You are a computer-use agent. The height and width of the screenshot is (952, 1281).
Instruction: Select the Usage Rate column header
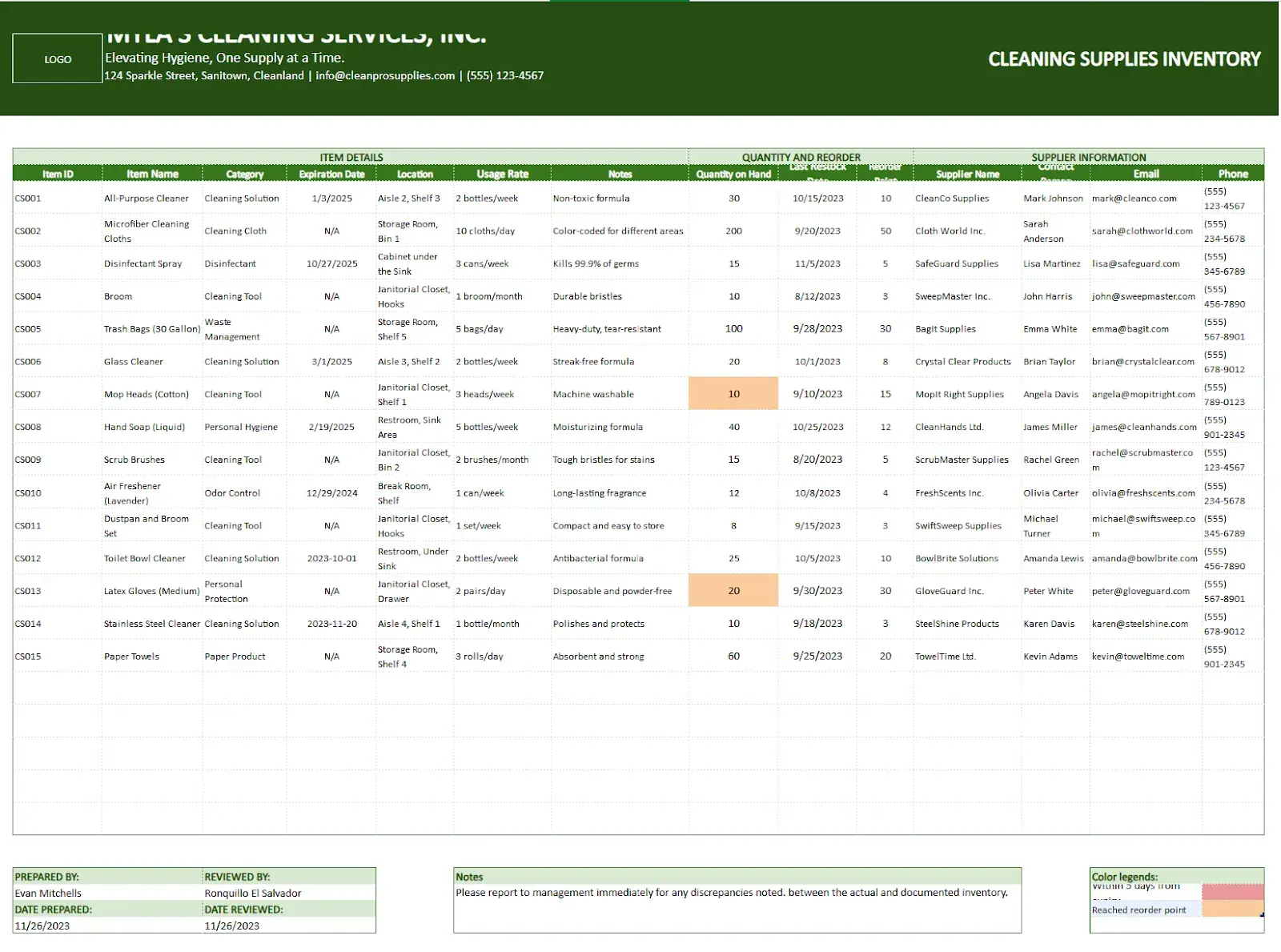(x=502, y=174)
